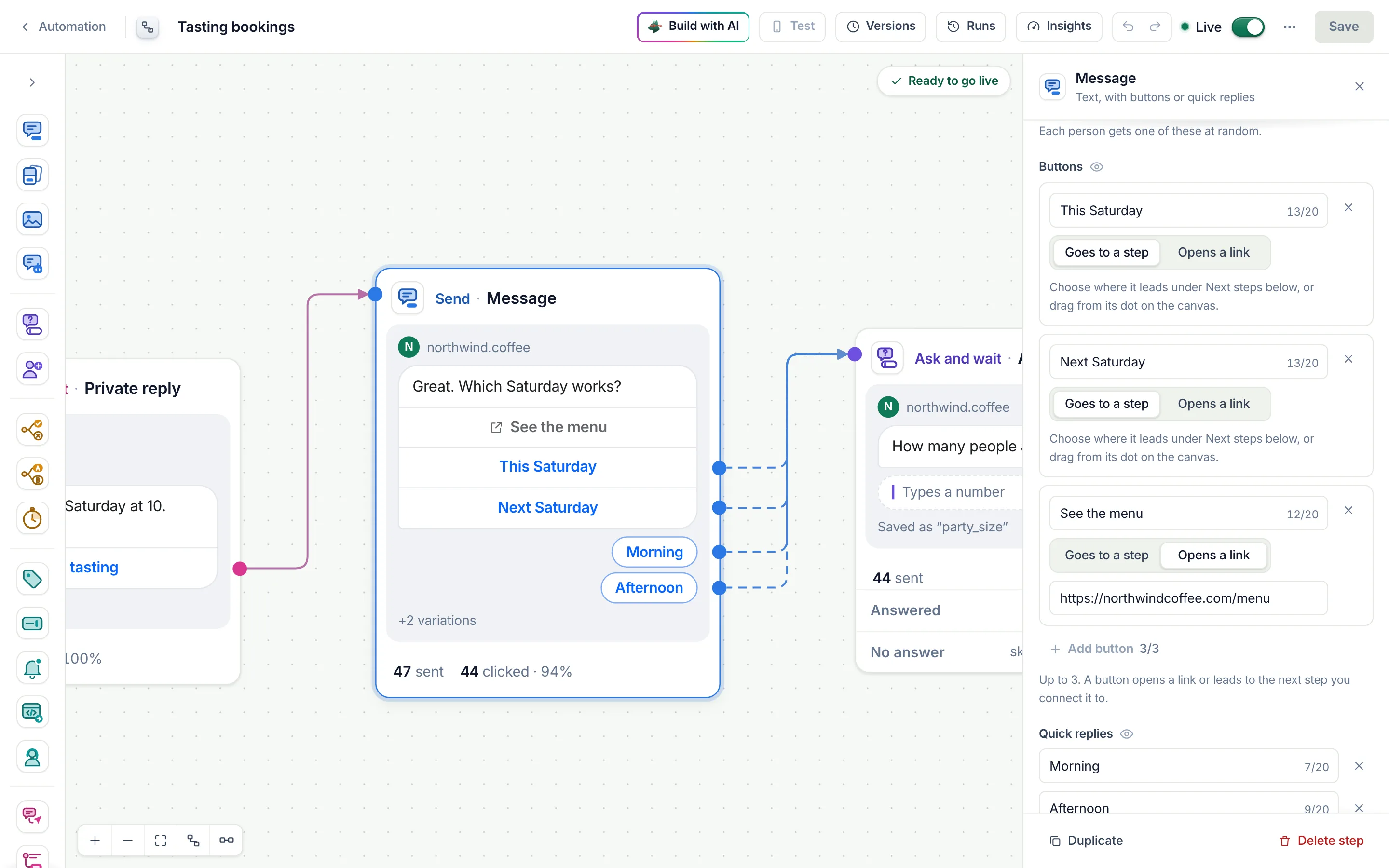This screenshot has width=1389, height=868.
Task: Toggle the Live switch off
Action: [x=1248, y=27]
